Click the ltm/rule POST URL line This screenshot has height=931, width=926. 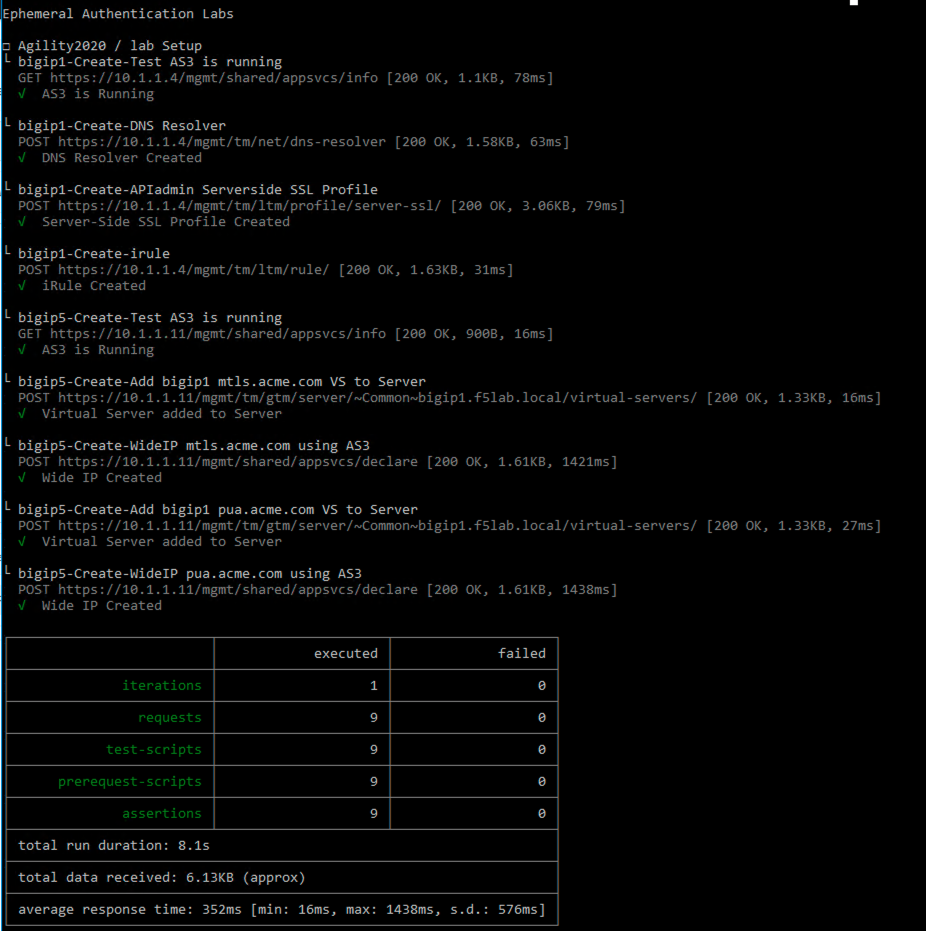point(265,270)
